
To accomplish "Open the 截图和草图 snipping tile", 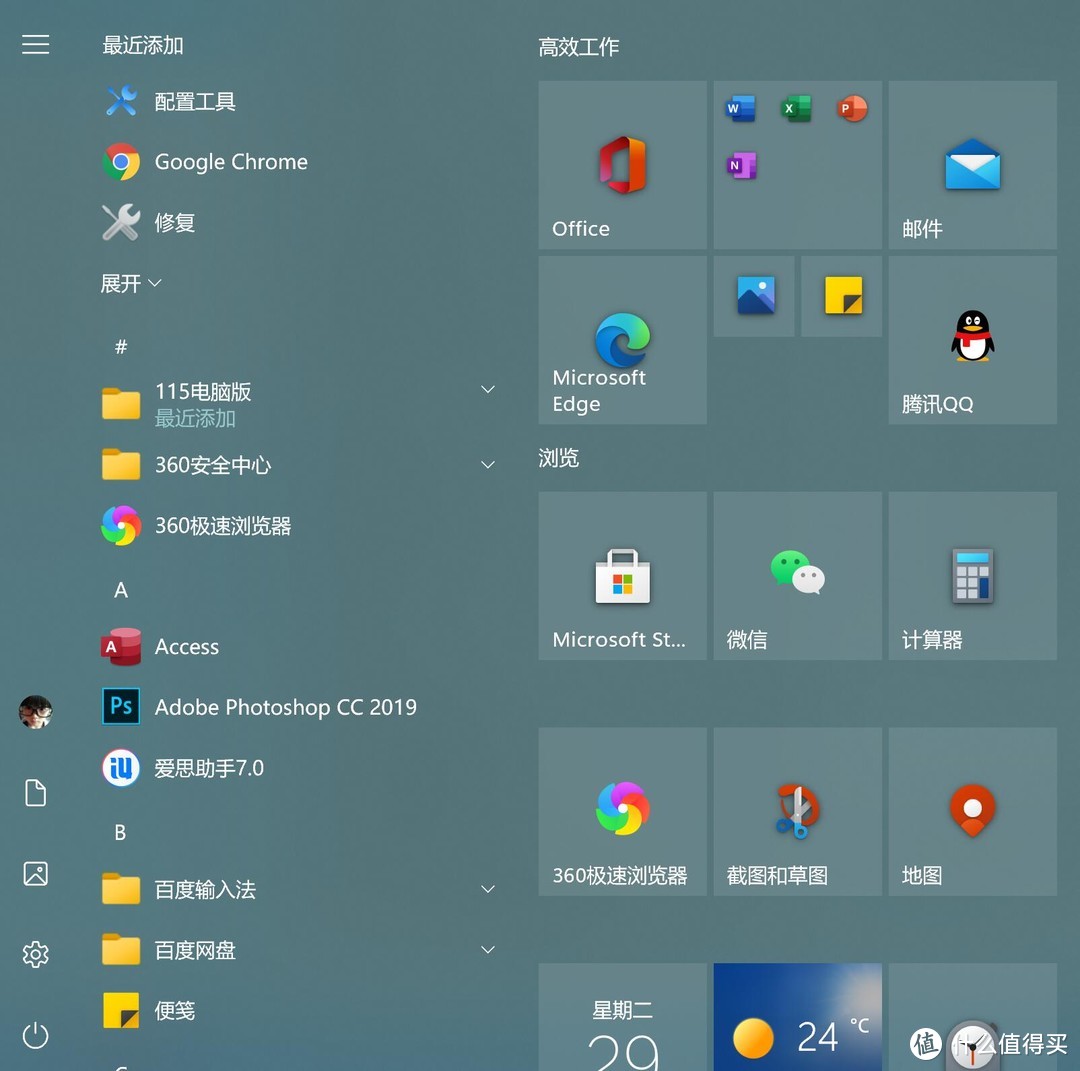I will 798,811.
